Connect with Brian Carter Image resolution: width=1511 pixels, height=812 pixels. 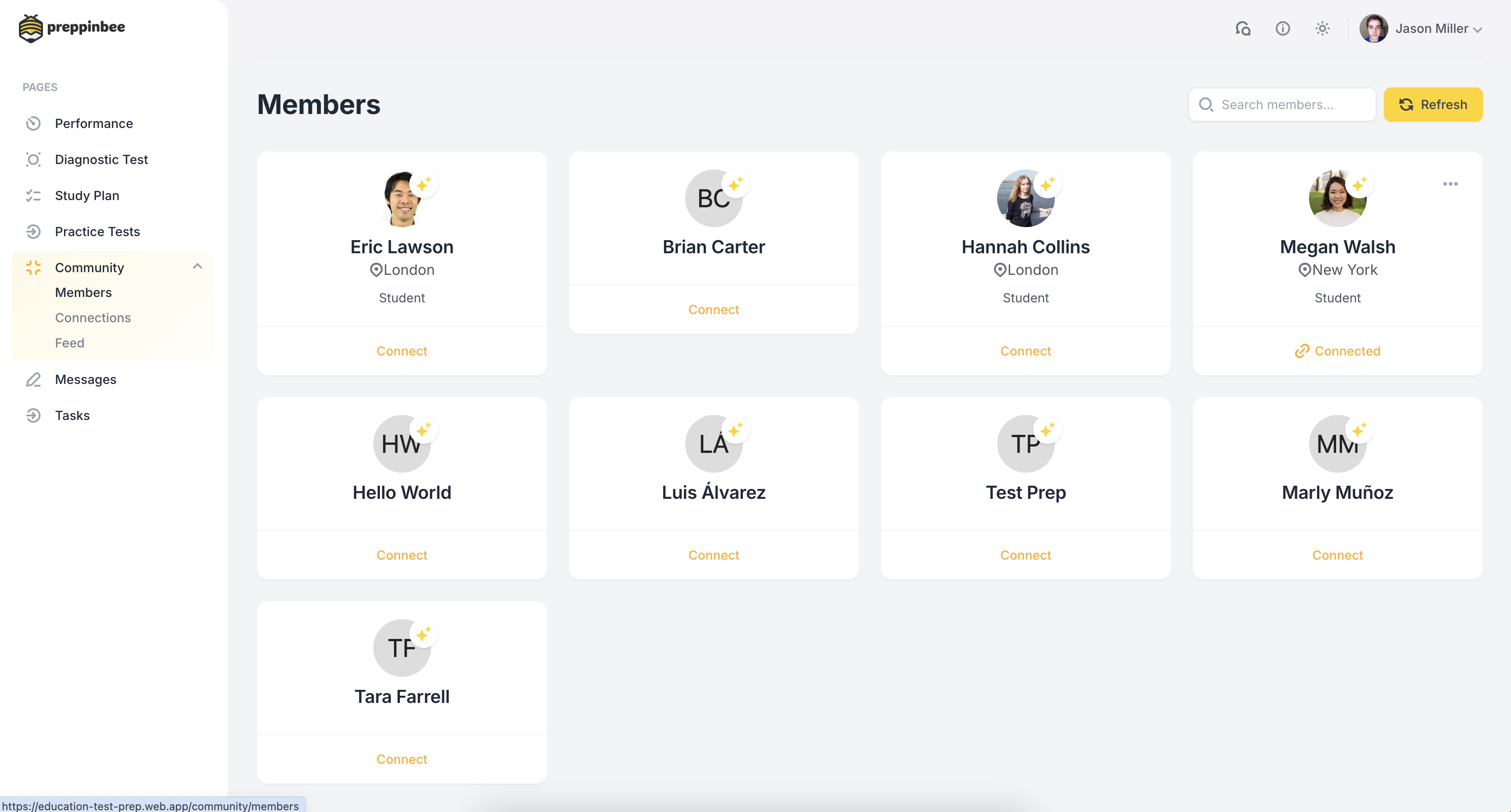point(714,309)
